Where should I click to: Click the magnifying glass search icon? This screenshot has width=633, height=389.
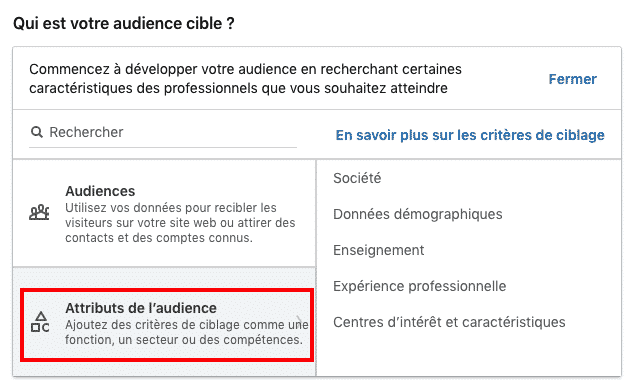37,132
